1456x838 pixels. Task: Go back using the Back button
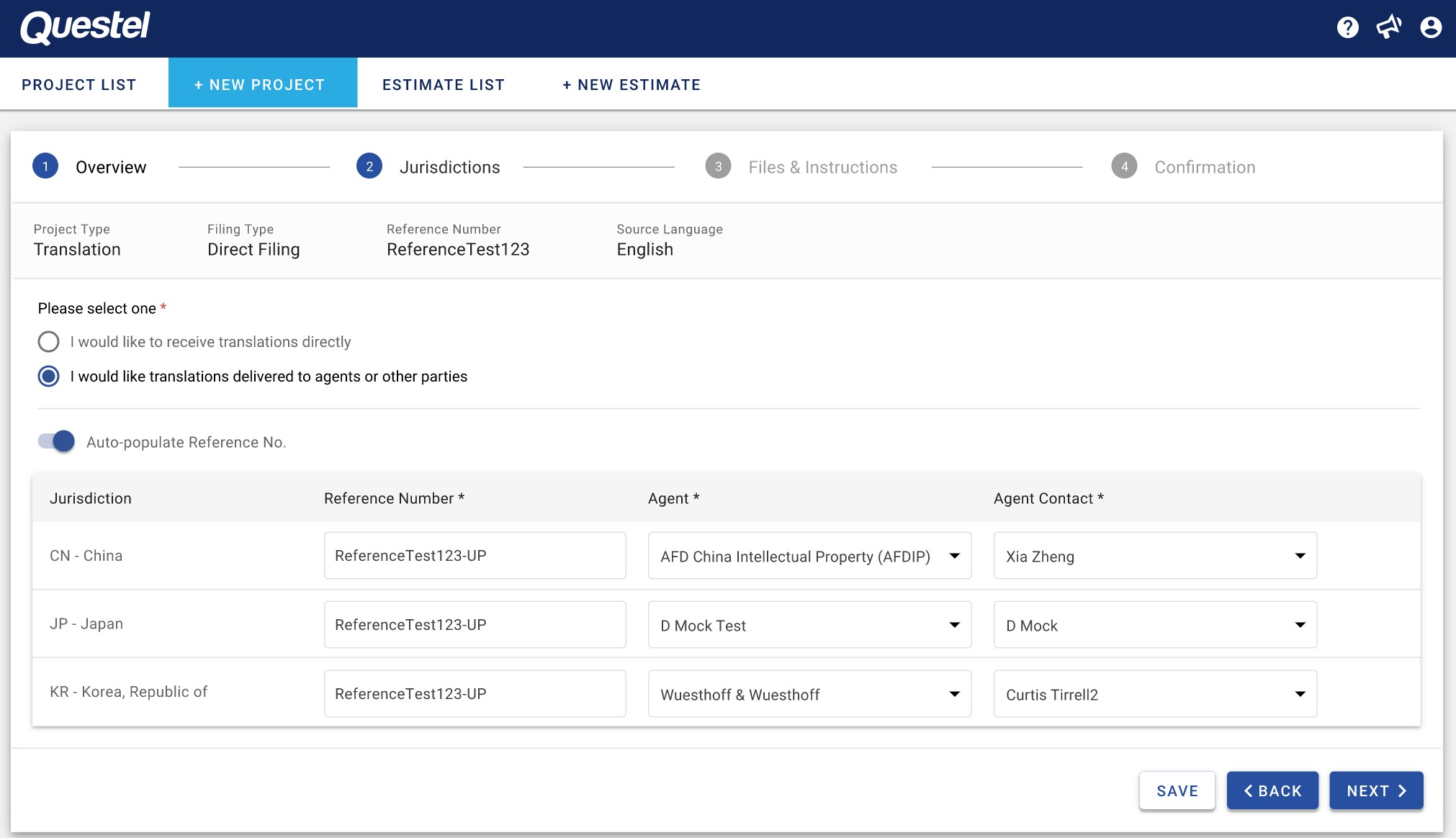(1272, 790)
